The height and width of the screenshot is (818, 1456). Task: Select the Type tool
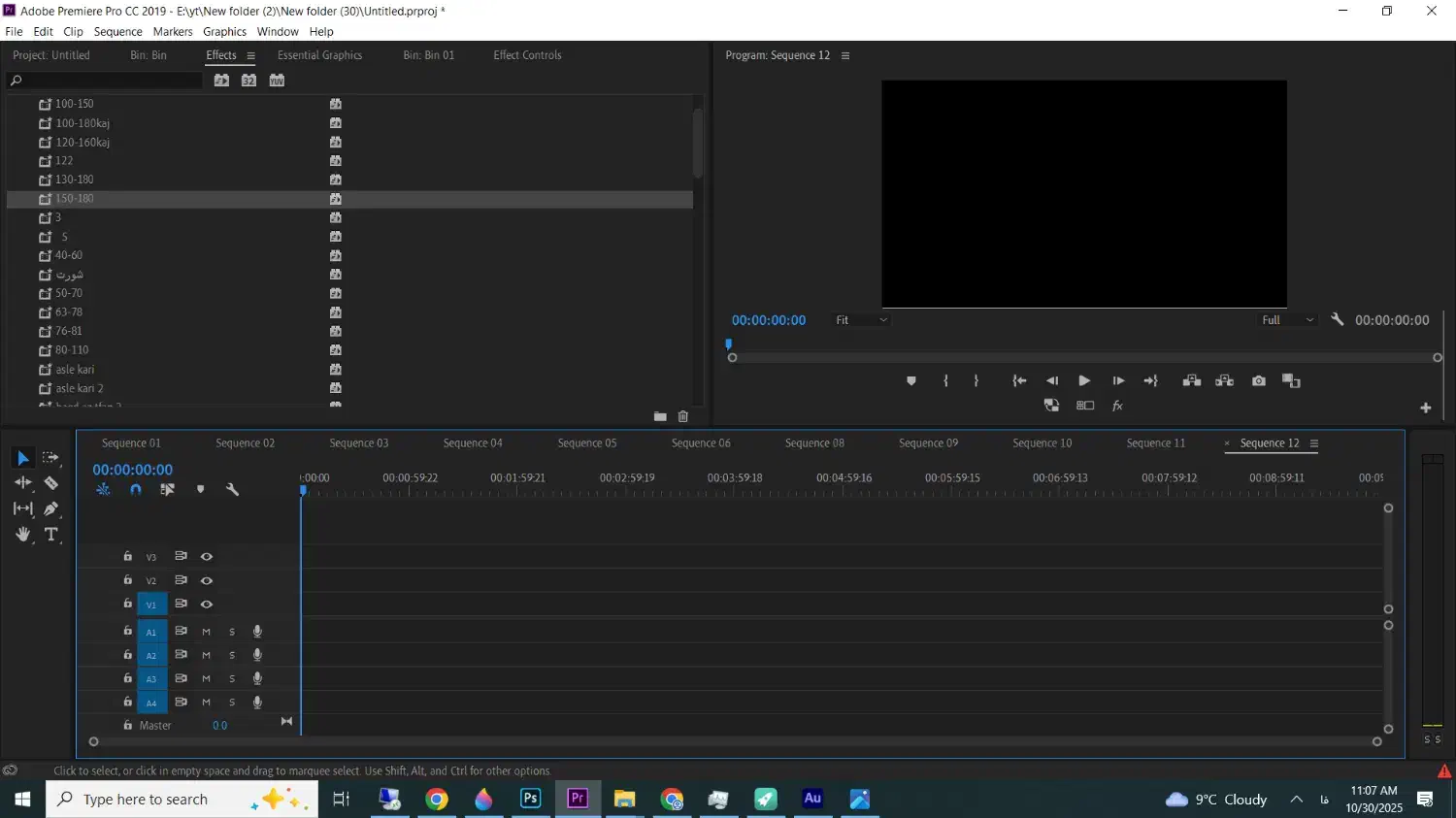pos(51,535)
